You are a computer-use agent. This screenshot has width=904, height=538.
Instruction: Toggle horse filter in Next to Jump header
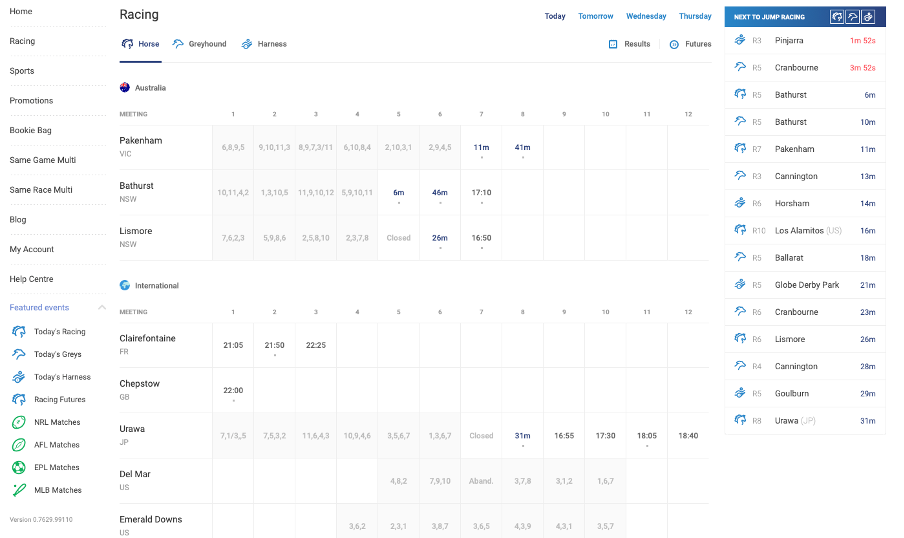837,17
